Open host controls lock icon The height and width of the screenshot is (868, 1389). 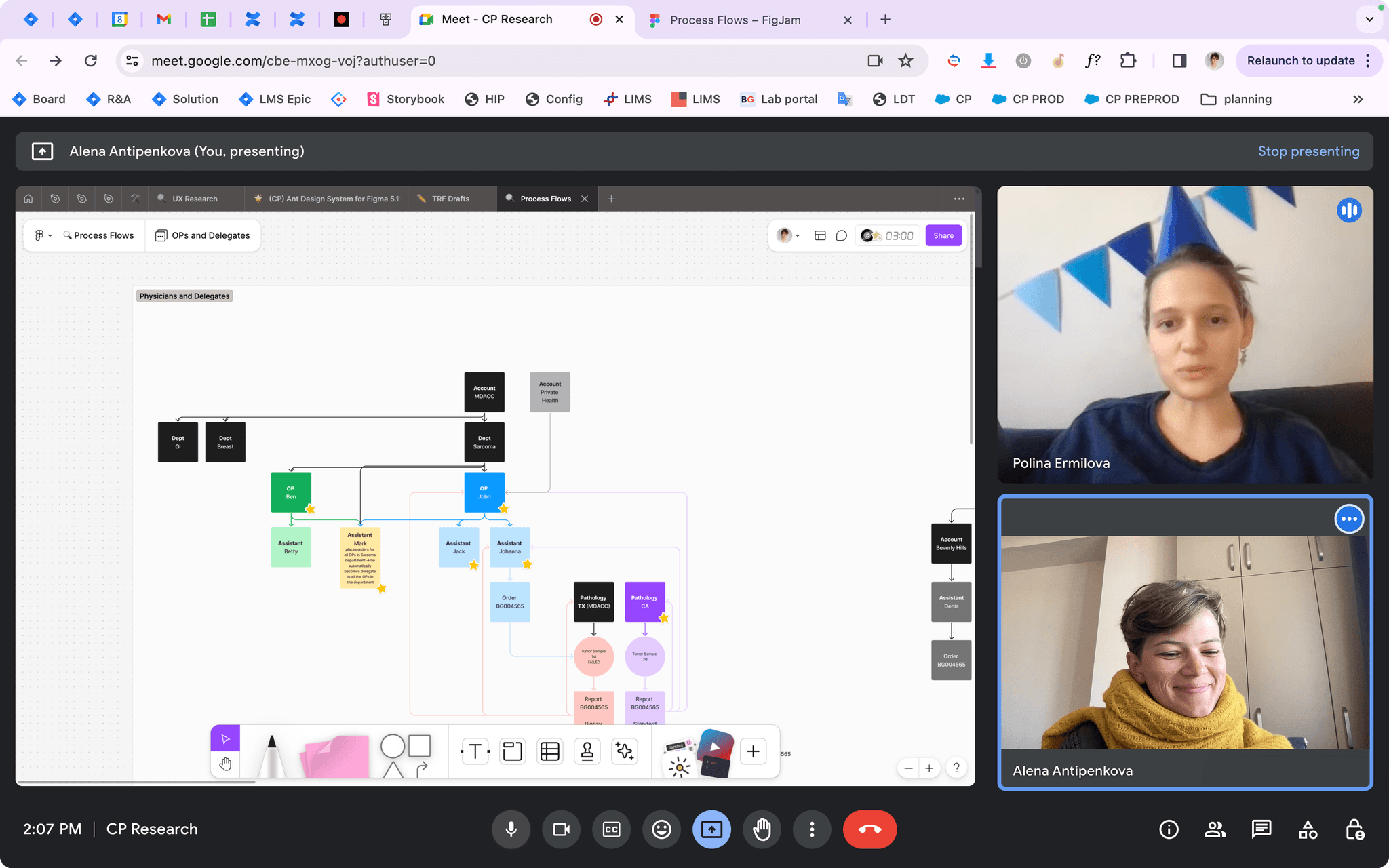1354,829
